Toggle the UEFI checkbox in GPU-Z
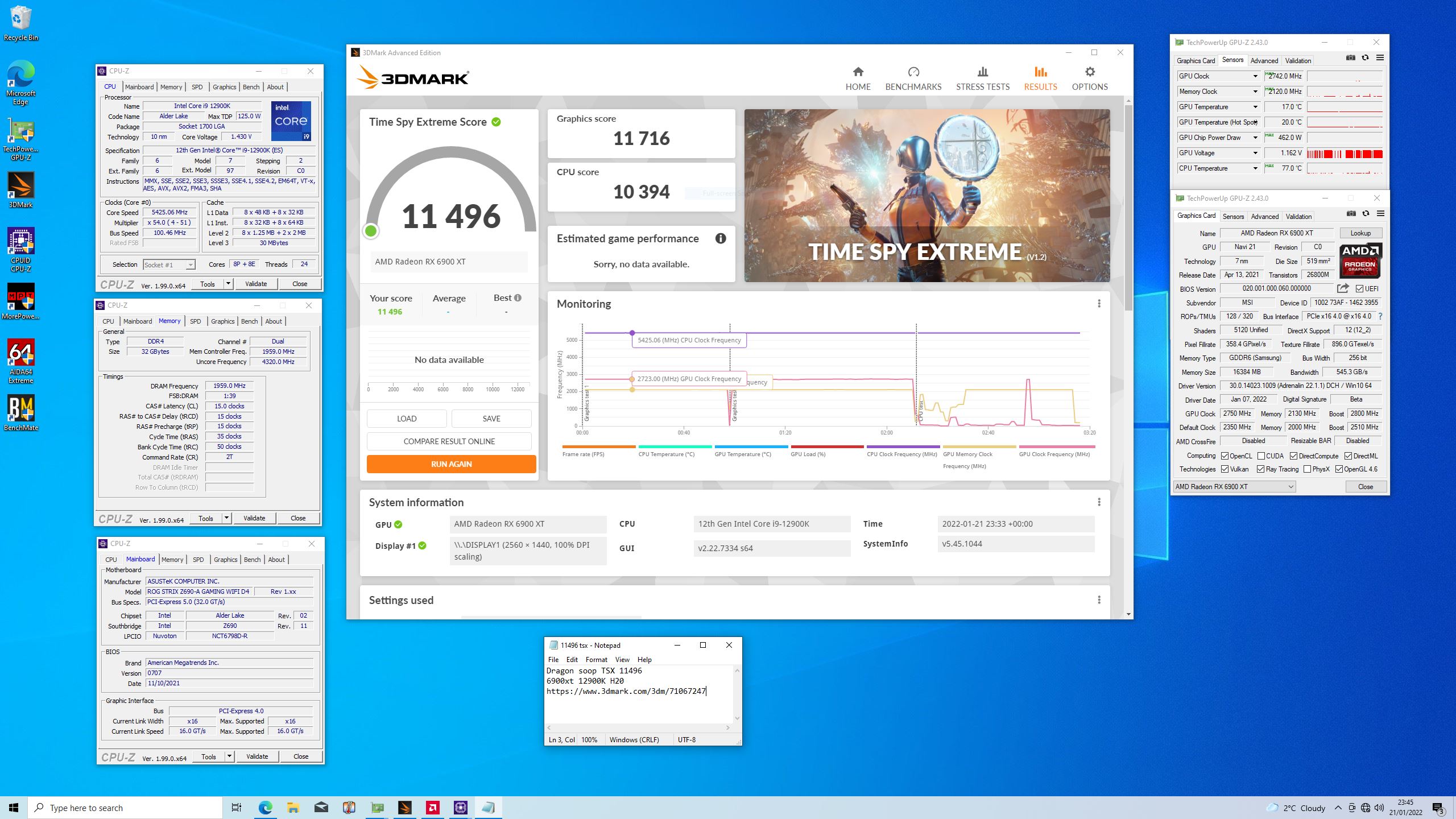 tap(1359, 289)
